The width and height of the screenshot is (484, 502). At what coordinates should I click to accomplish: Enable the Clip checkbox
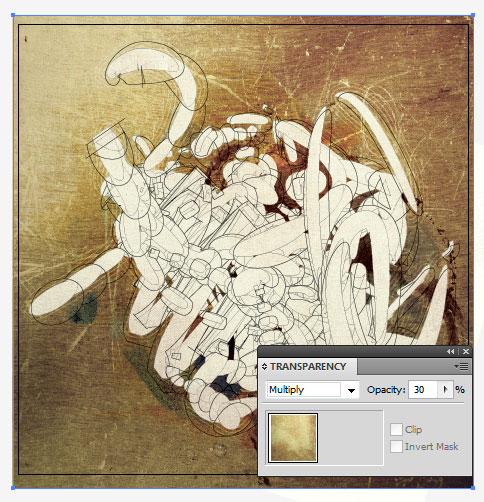tap(396, 430)
